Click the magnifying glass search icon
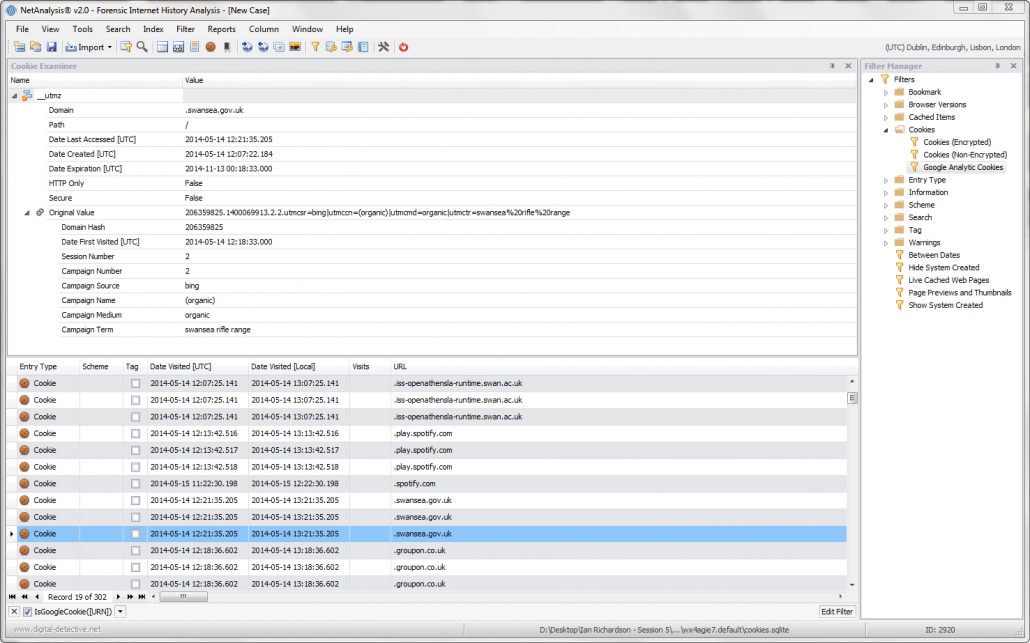This screenshot has width=1030, height=643. (143, 47)
